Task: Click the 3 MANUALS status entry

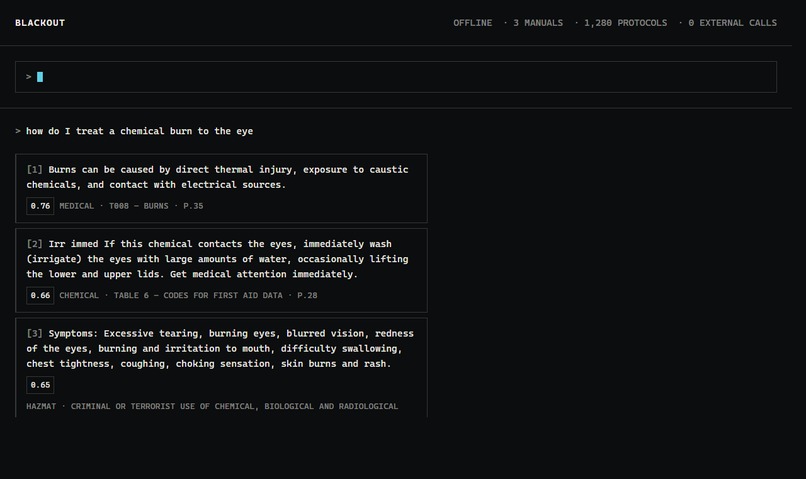Action: [538, 23]
